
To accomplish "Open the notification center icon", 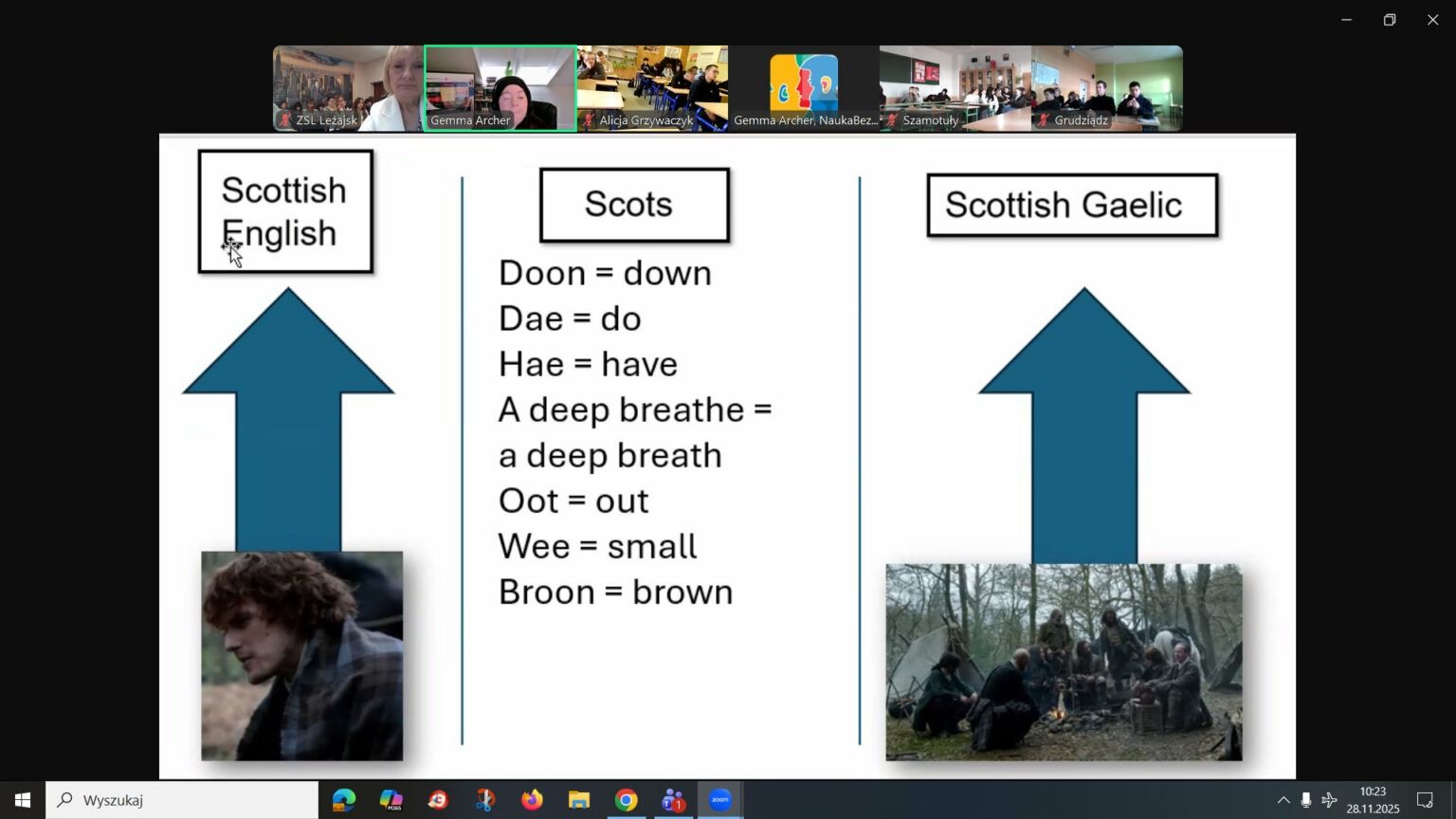I will (1424, 800).
